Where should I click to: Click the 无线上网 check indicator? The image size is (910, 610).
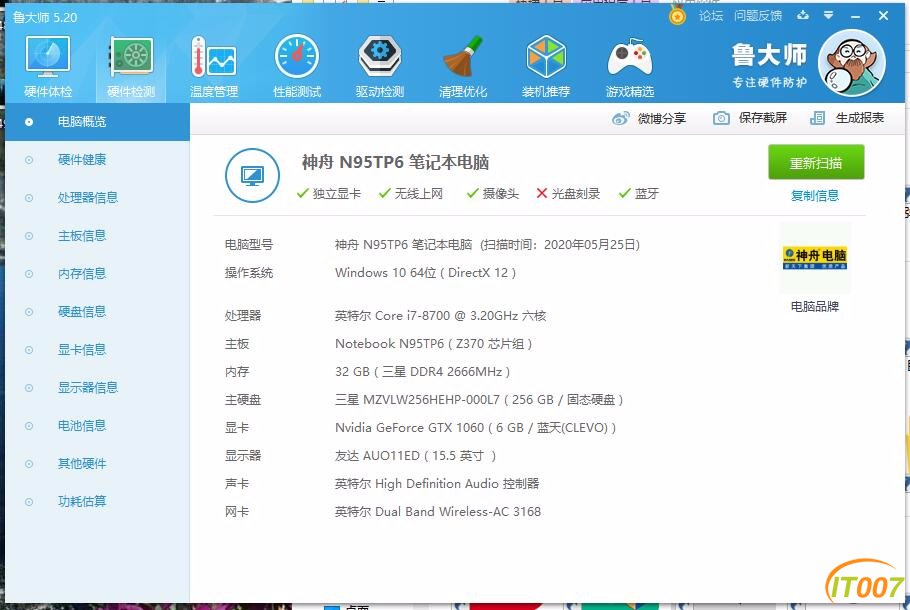pyautogui.click(x=410, y=194)
